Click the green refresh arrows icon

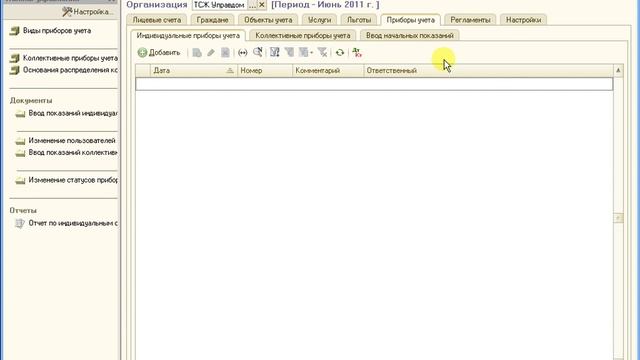tap(340, 53)
